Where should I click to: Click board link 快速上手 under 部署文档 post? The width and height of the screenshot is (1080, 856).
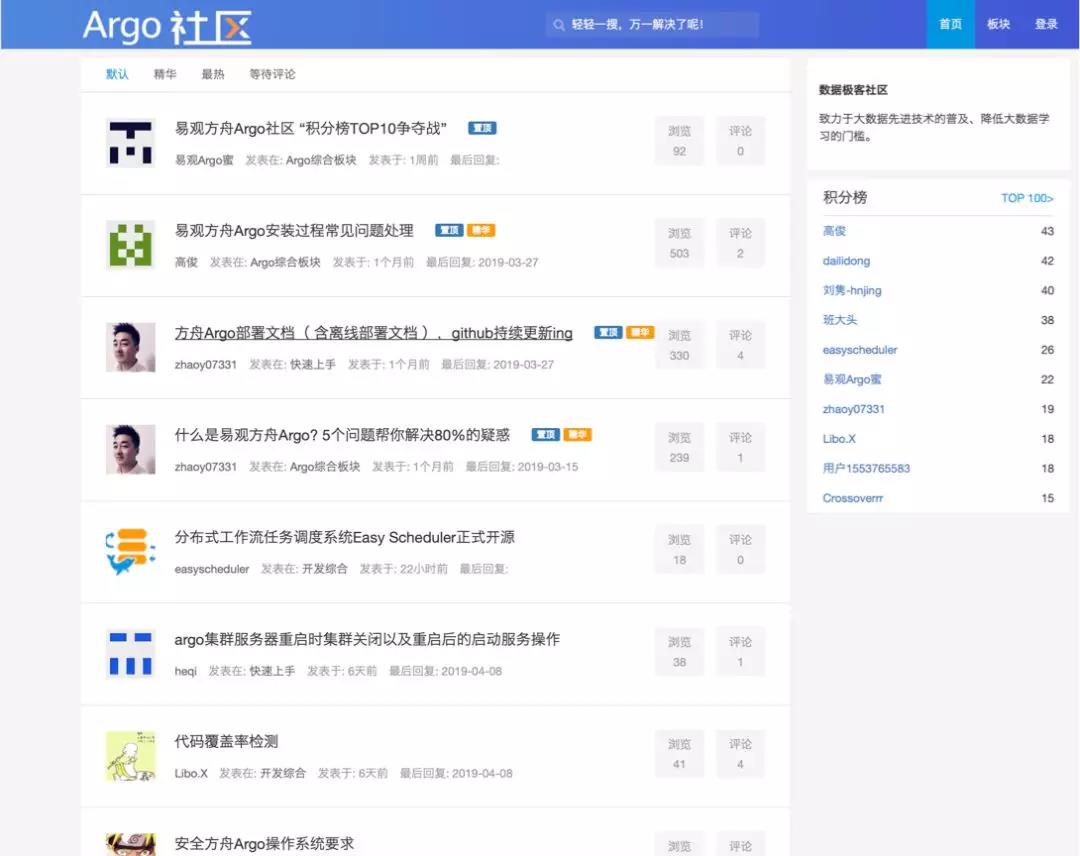[313, 365]
